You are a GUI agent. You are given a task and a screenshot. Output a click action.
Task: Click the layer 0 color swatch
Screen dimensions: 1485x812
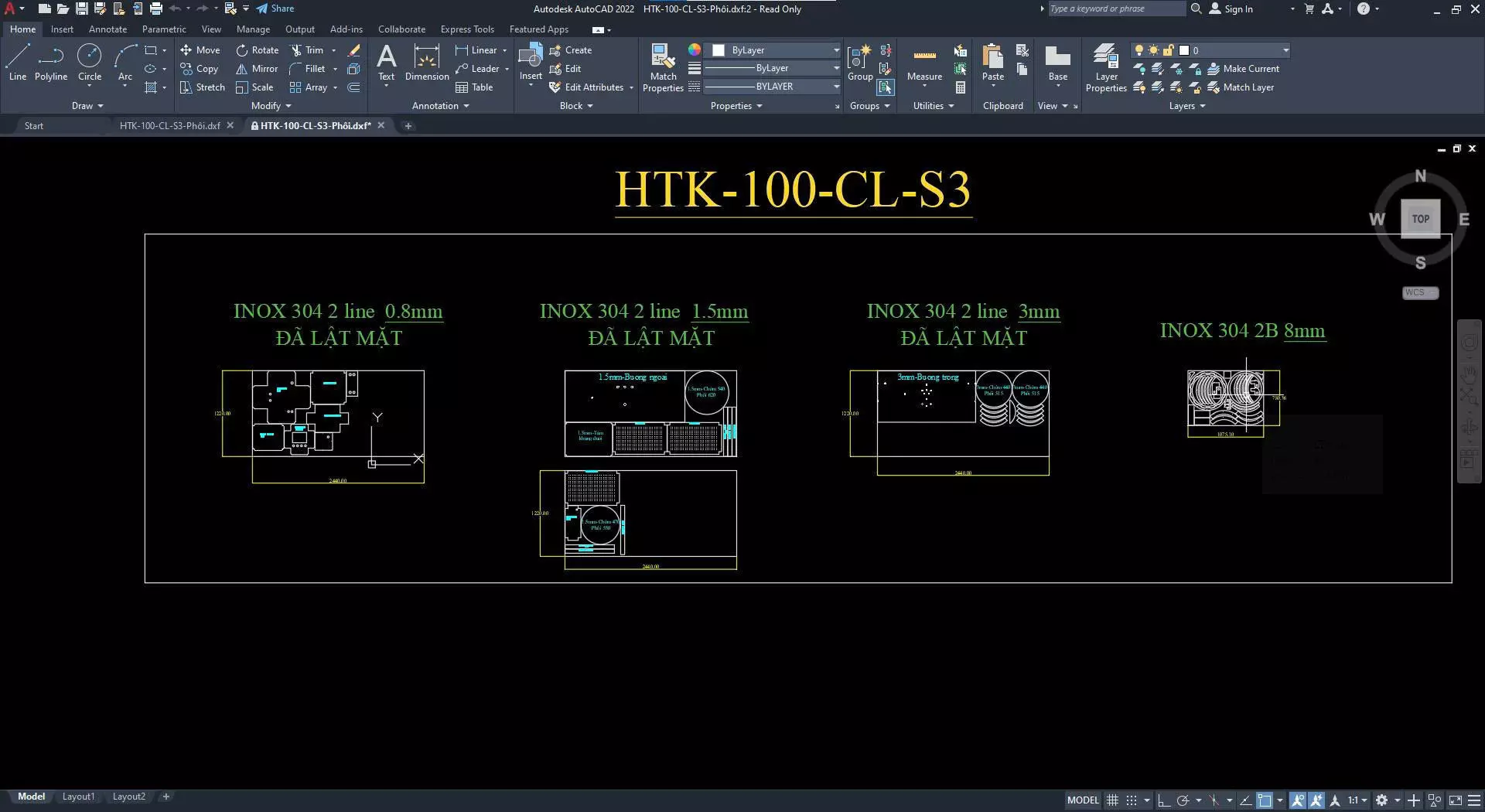(x=1184, y=50)
